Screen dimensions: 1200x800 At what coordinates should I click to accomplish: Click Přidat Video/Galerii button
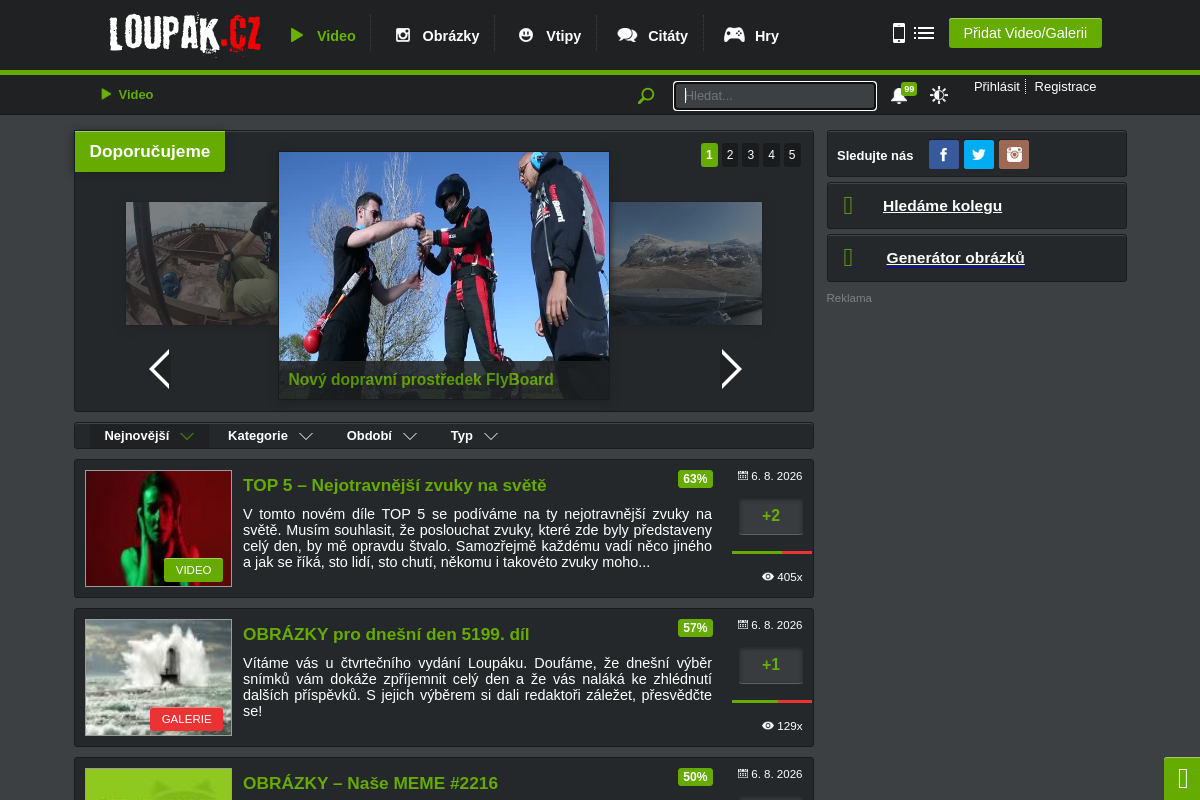1025,33
